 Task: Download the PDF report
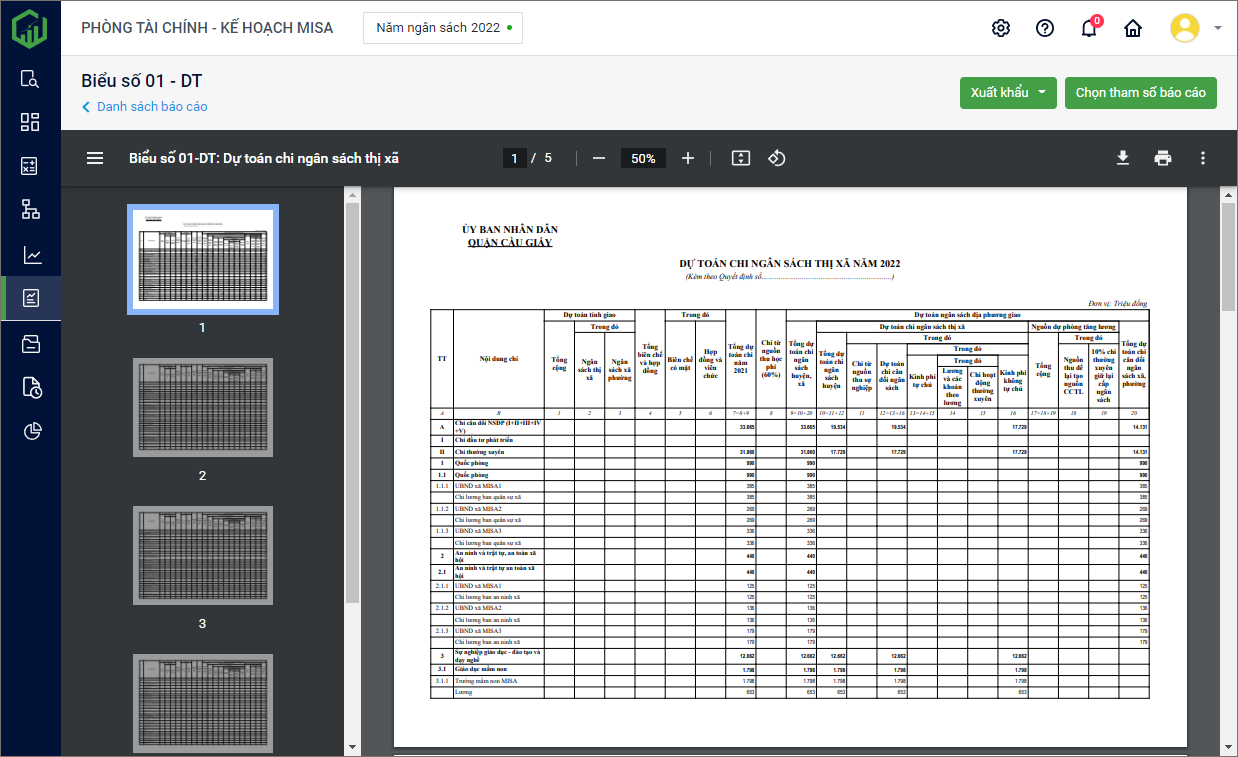(1123, 158)
